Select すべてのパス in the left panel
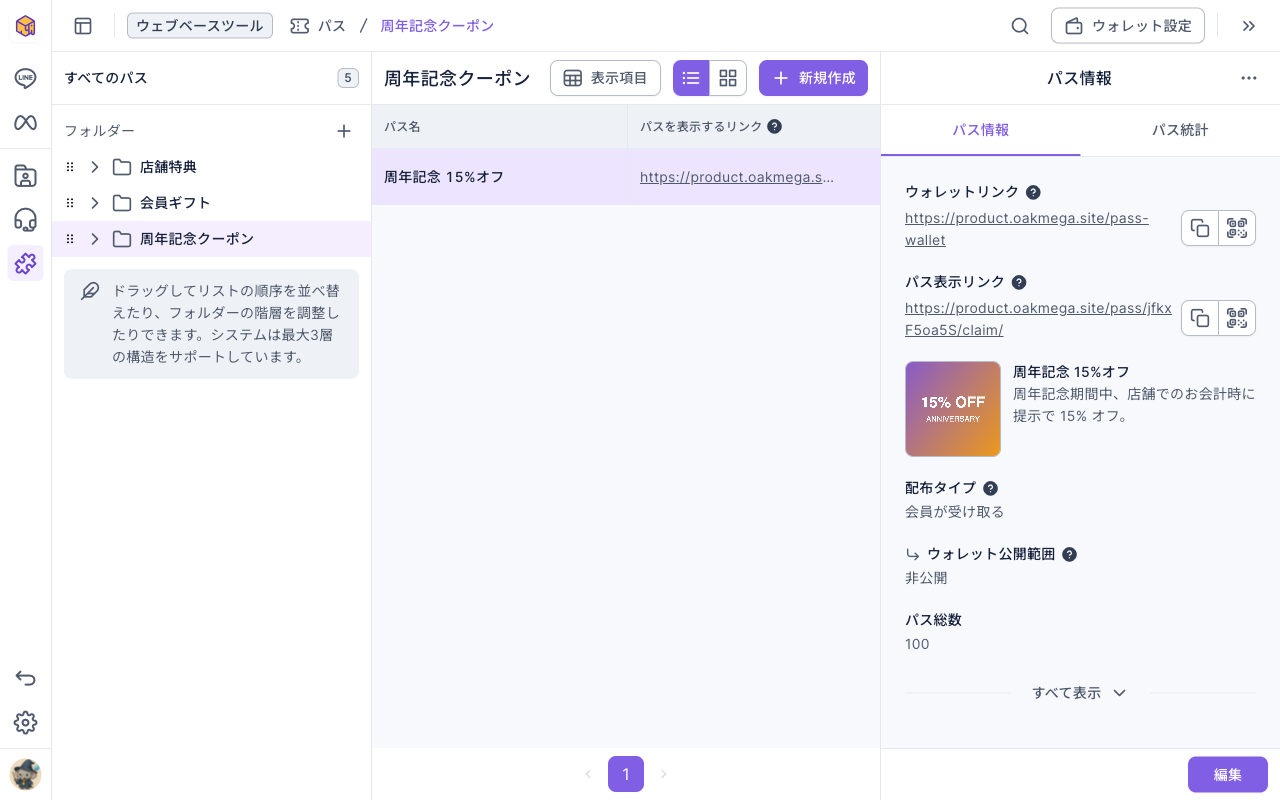The image size is (1280, 800). click(x=211, y=78)
